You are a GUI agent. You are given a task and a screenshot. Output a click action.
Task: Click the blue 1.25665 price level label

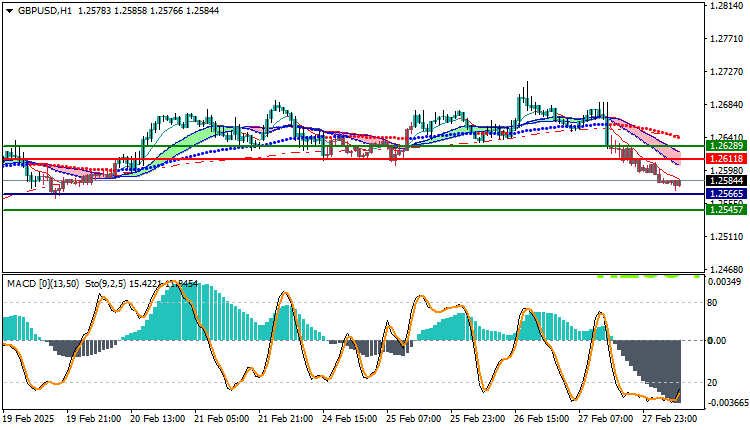tap(727, 194)
